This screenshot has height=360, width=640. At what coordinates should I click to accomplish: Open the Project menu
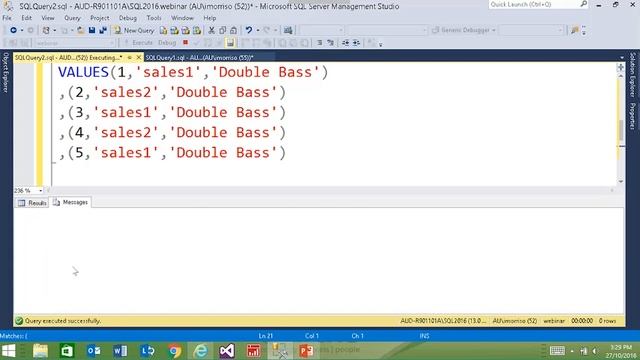[100, 18]
